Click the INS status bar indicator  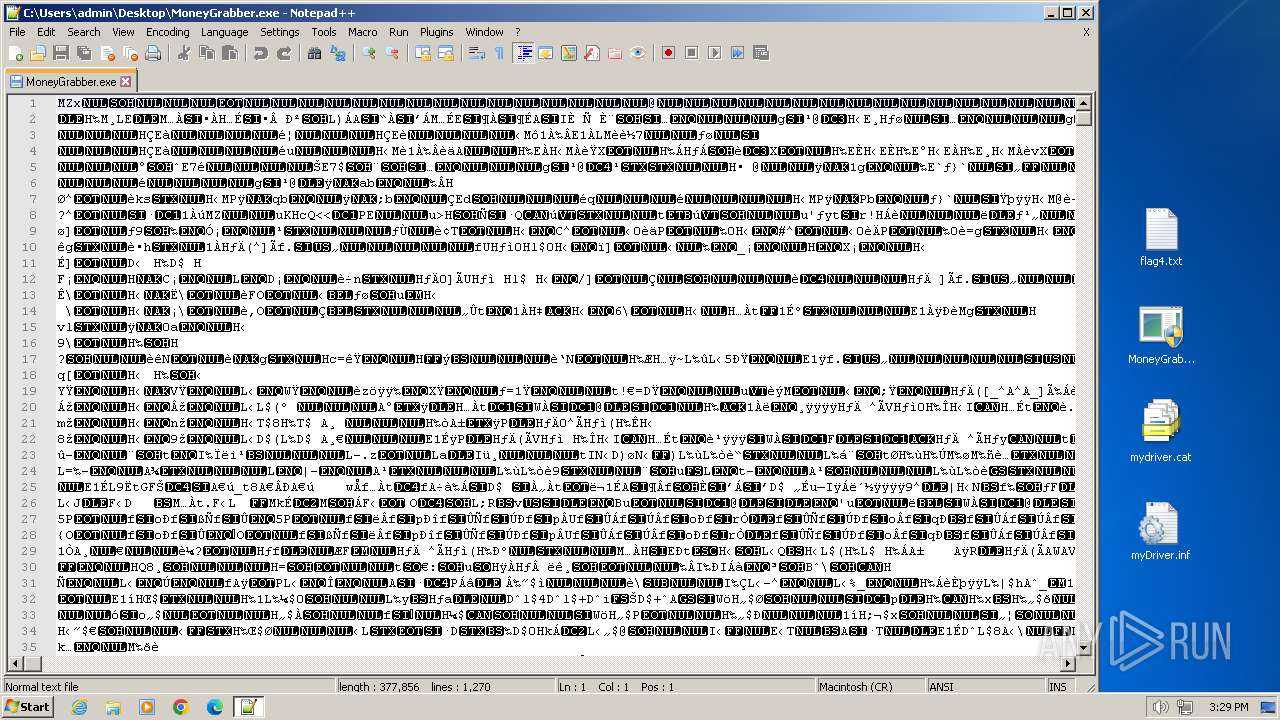pos(1056,687)
